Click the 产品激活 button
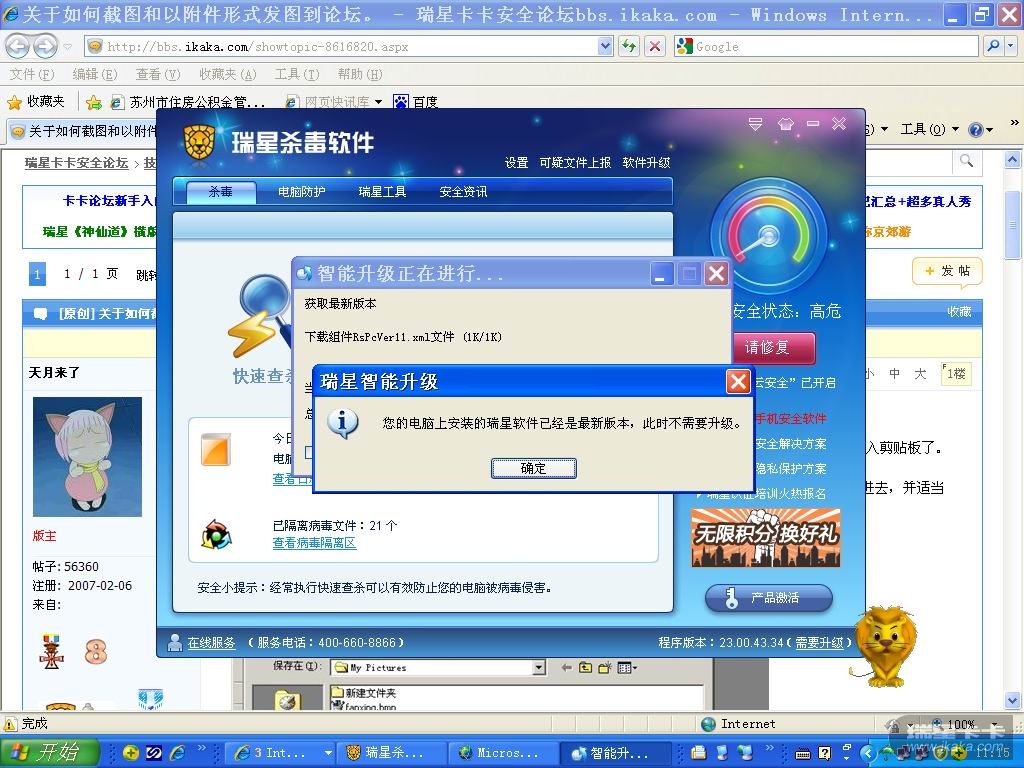The height and width of the screenshot is (768, 1024). [769, 598]
